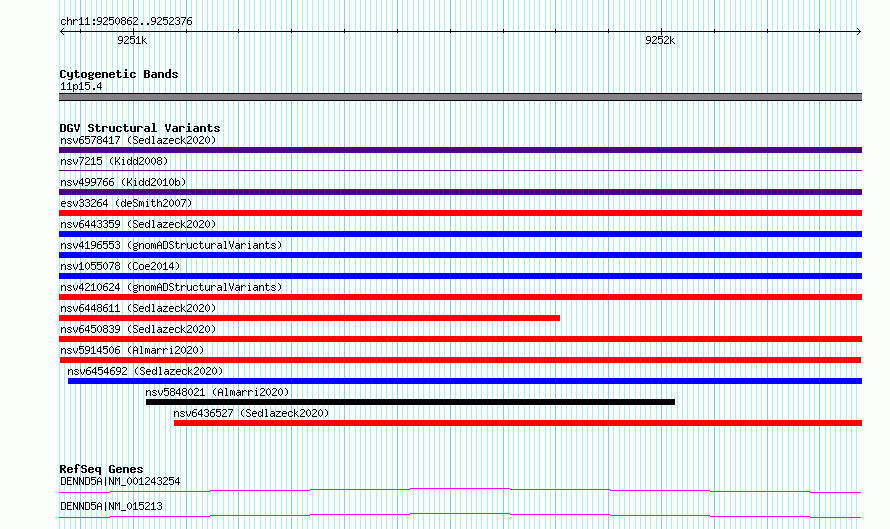
Task: Click the thin purple line for nsv7215
Action: [x=460, y=170]
